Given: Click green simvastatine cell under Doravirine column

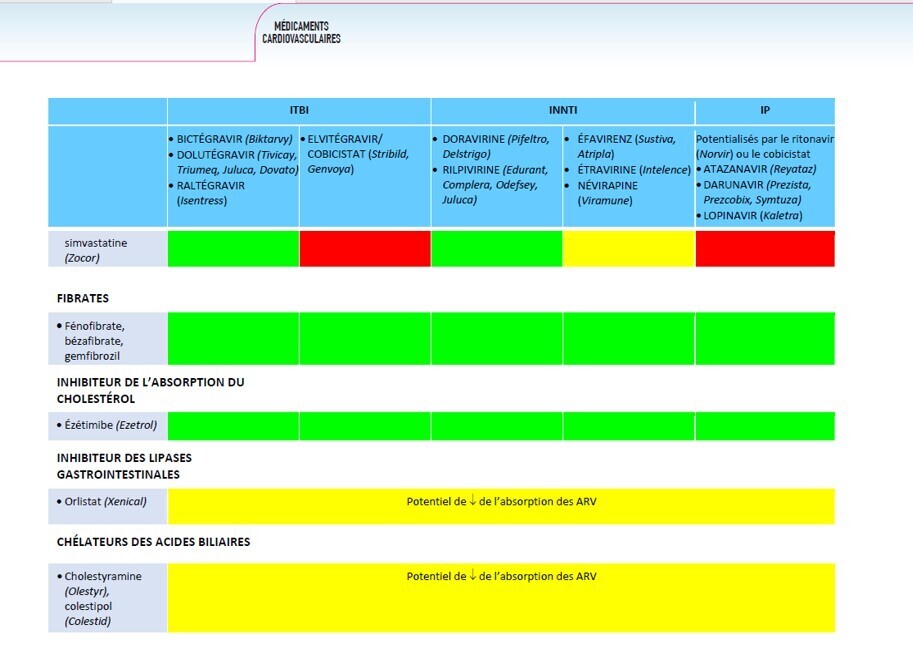Looking at the screenshot, I should (x=497, y=249).
